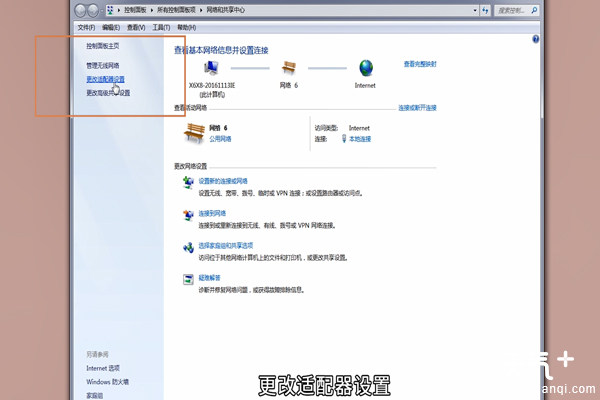Click the 管理无线网络 link
Screen dimensions: 600x400
point(103,66)
